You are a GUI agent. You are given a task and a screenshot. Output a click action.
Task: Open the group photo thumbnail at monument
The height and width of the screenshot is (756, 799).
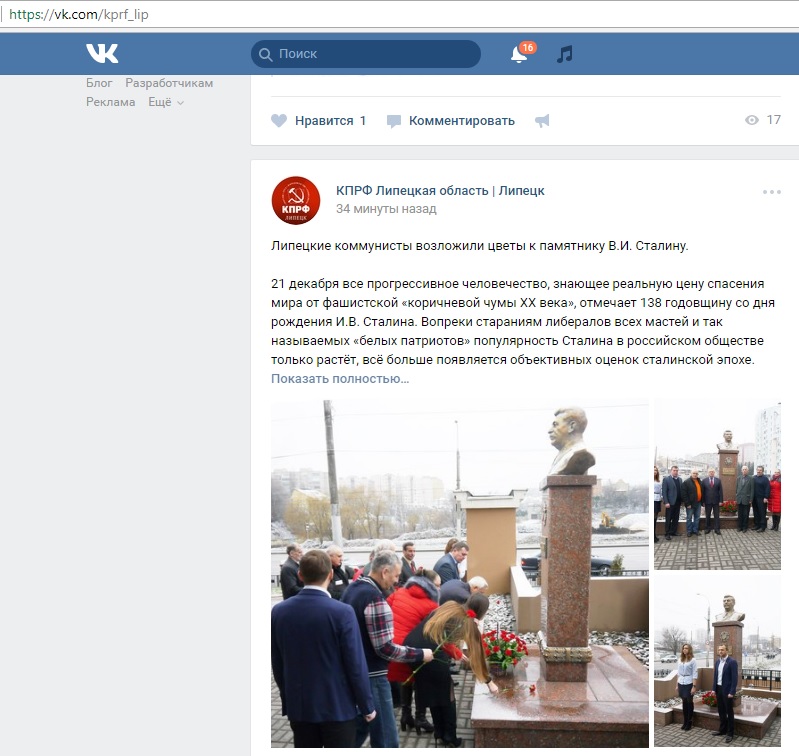[717, 485]
